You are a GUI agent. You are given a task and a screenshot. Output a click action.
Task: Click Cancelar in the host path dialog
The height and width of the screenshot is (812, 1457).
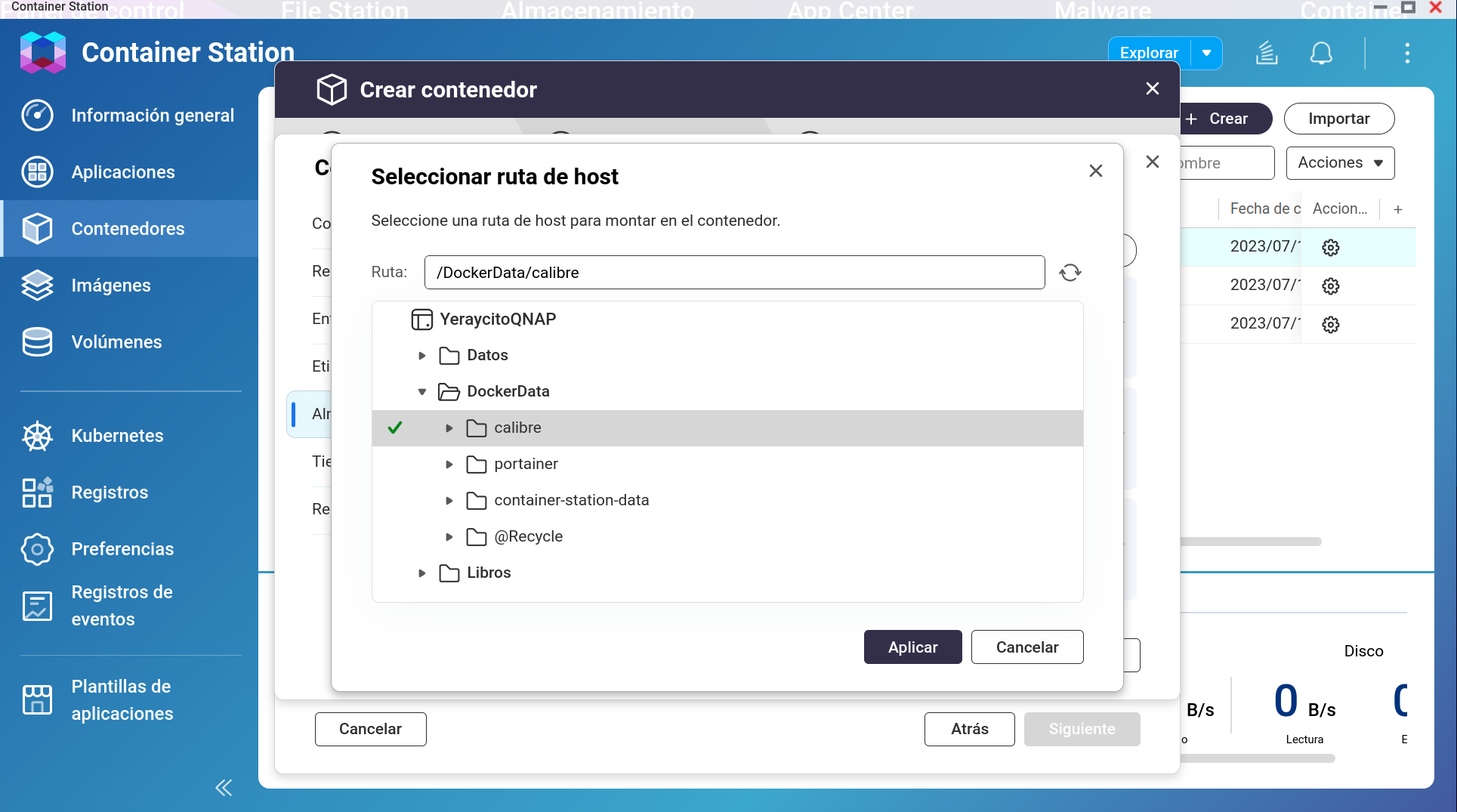click(x=1026, y=647)
